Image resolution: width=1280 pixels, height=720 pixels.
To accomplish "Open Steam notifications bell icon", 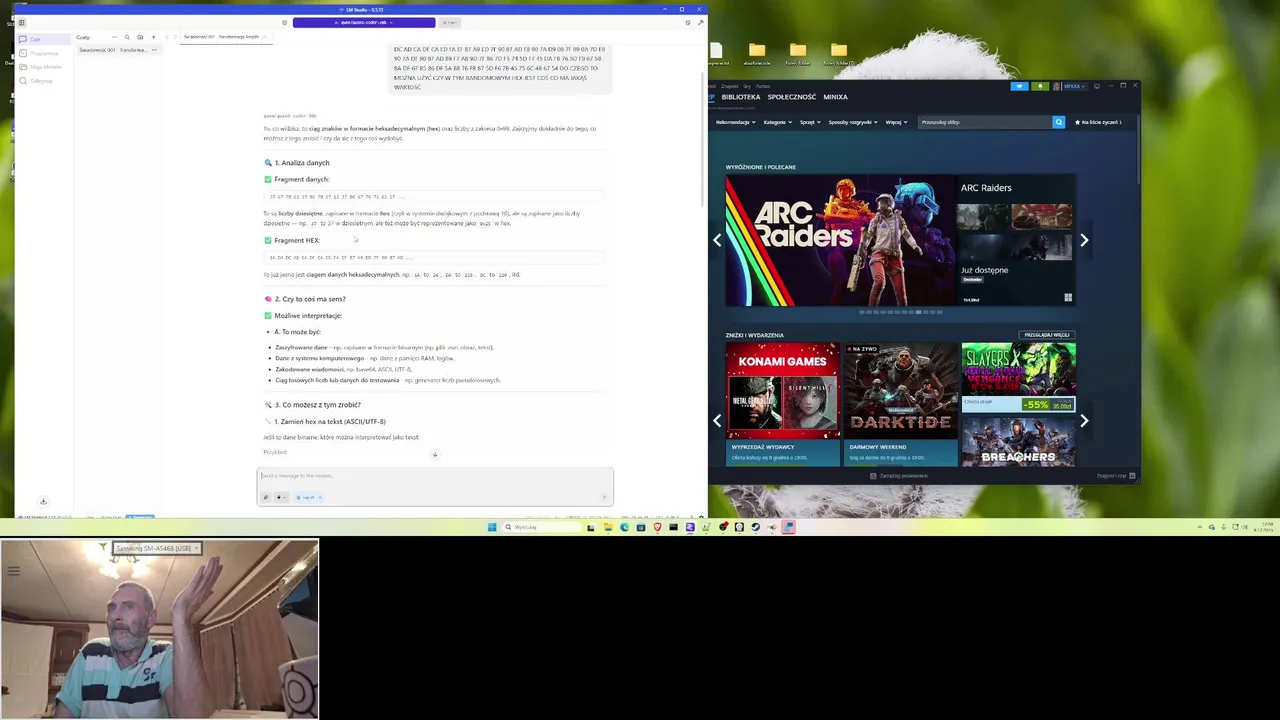I will point(1040,86).
